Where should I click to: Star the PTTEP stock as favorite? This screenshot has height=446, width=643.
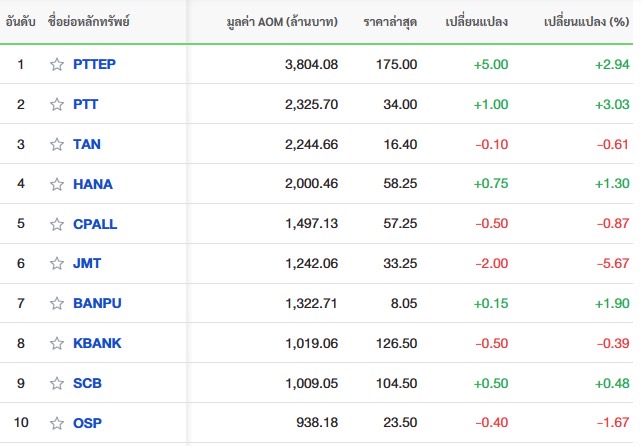(57, 64)
